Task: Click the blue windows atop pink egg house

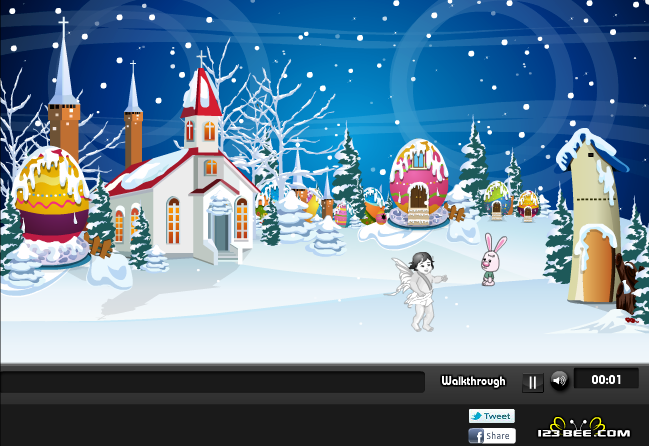Action: point(418,159)
